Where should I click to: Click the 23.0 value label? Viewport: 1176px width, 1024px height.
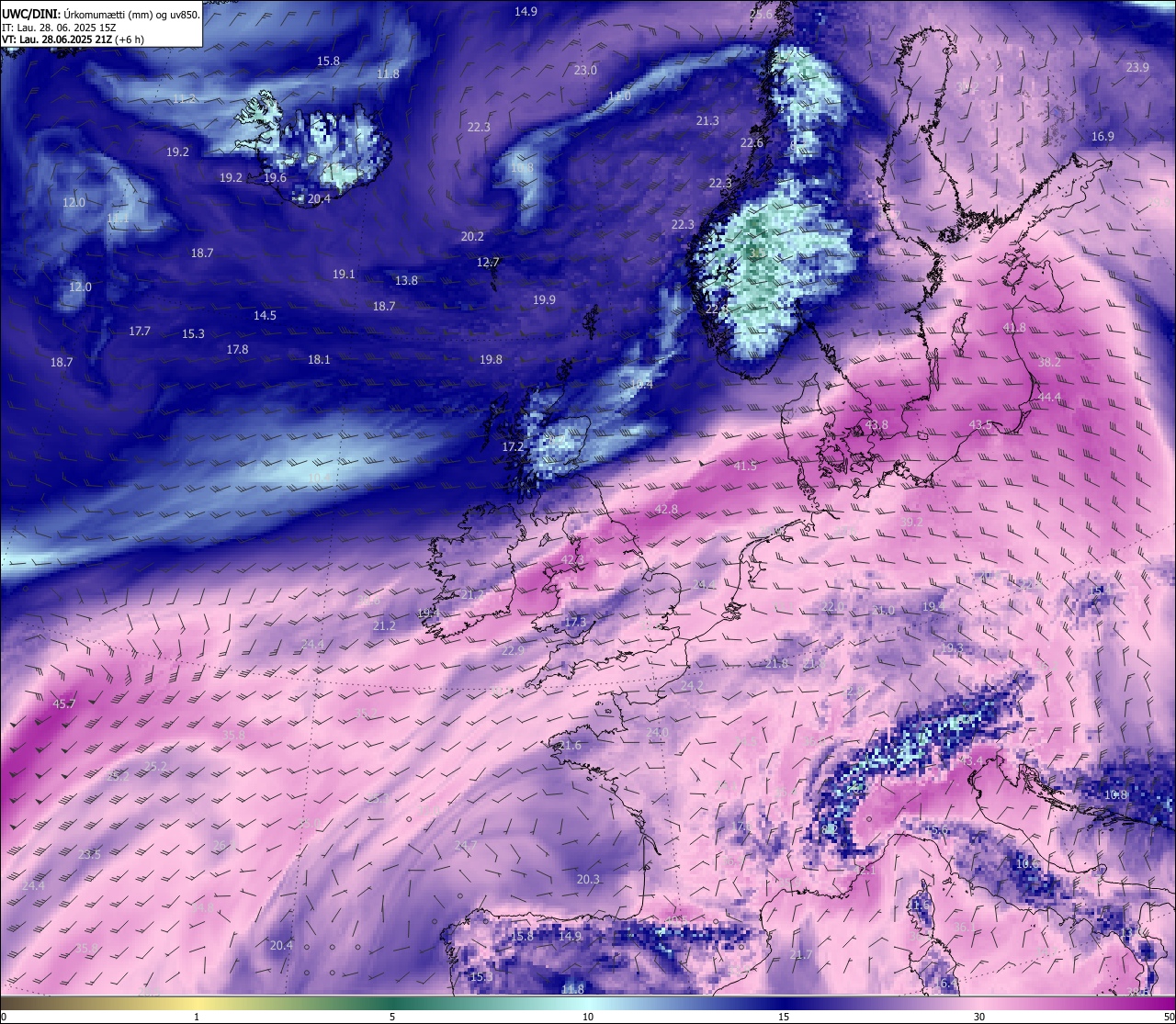585,71
